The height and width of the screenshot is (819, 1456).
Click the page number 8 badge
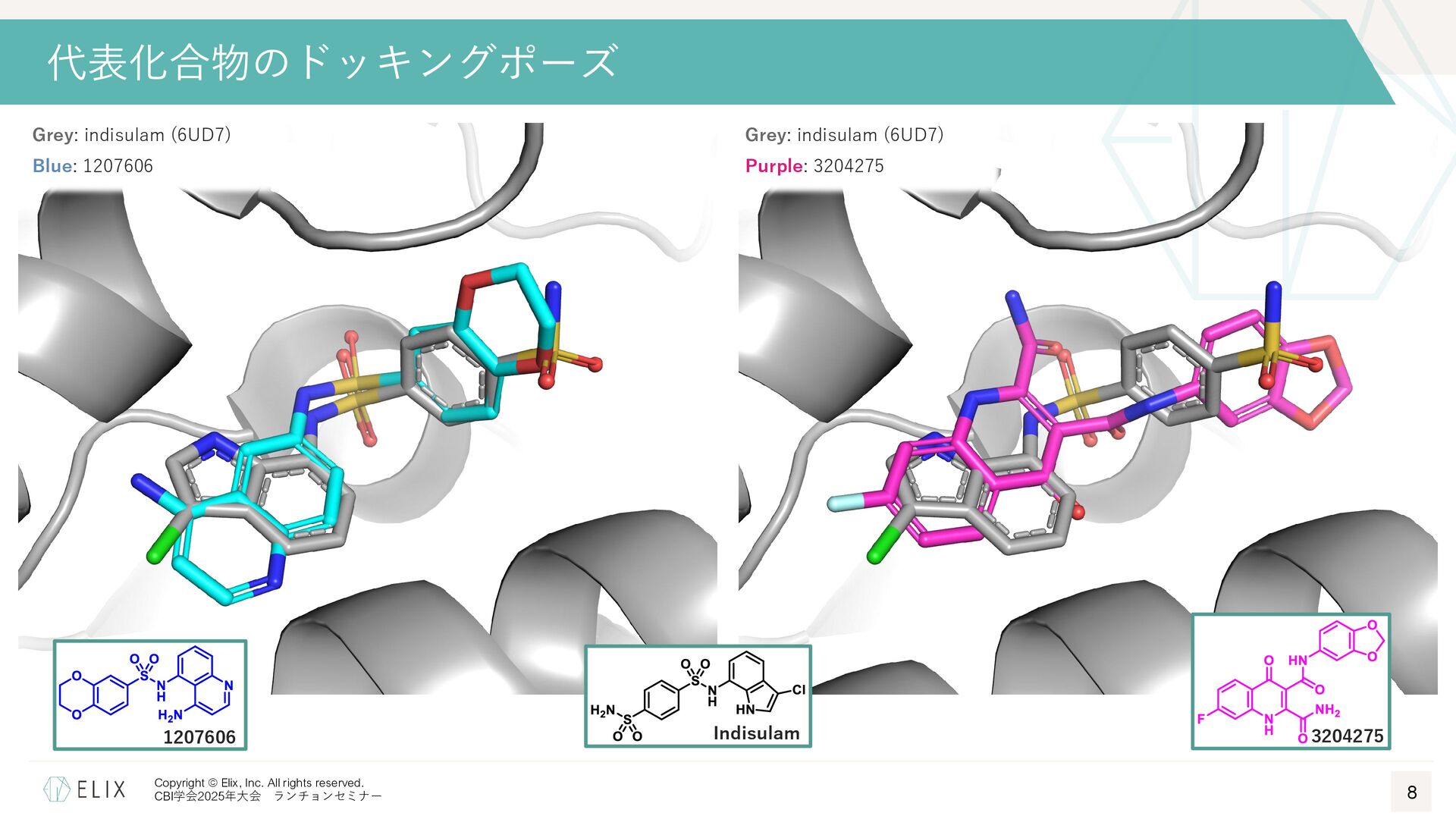click(x=1411, y=792)
